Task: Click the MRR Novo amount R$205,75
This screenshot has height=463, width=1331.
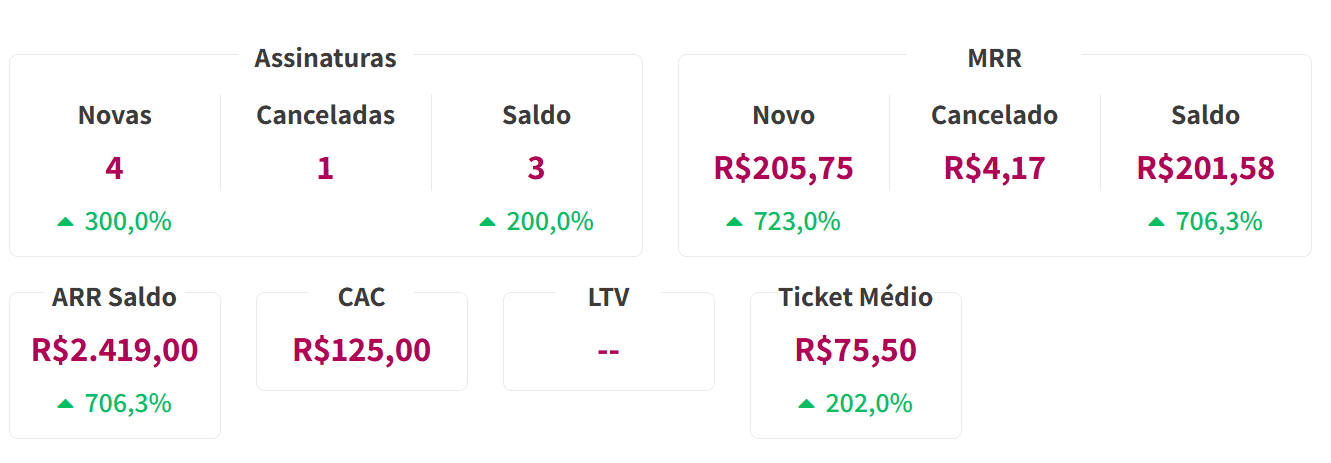Action: click(x=784, y=168)
